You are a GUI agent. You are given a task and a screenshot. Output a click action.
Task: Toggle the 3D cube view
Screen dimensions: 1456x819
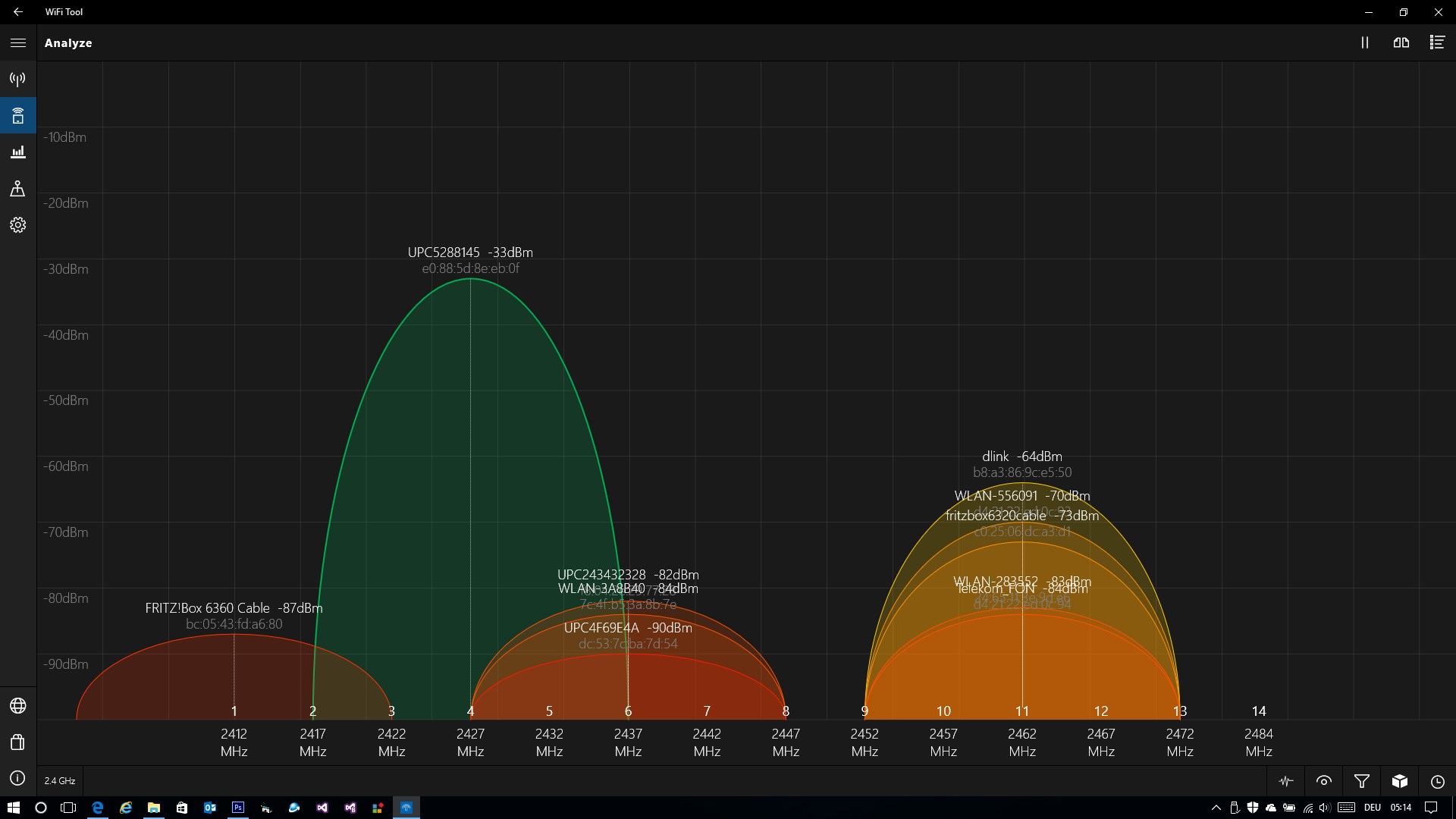(x=1400, y=781)
